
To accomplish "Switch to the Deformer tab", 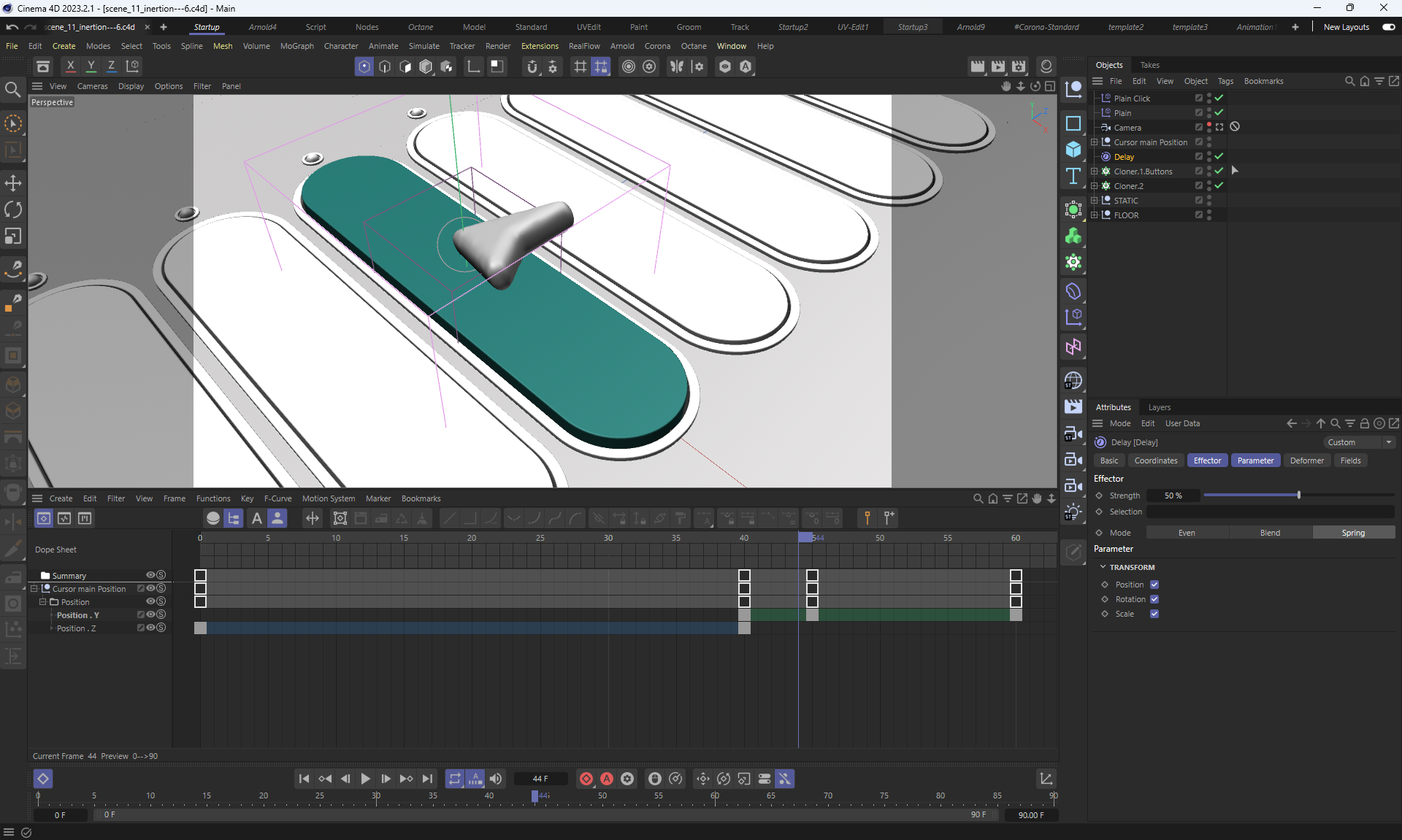I will coord(1306,461).
